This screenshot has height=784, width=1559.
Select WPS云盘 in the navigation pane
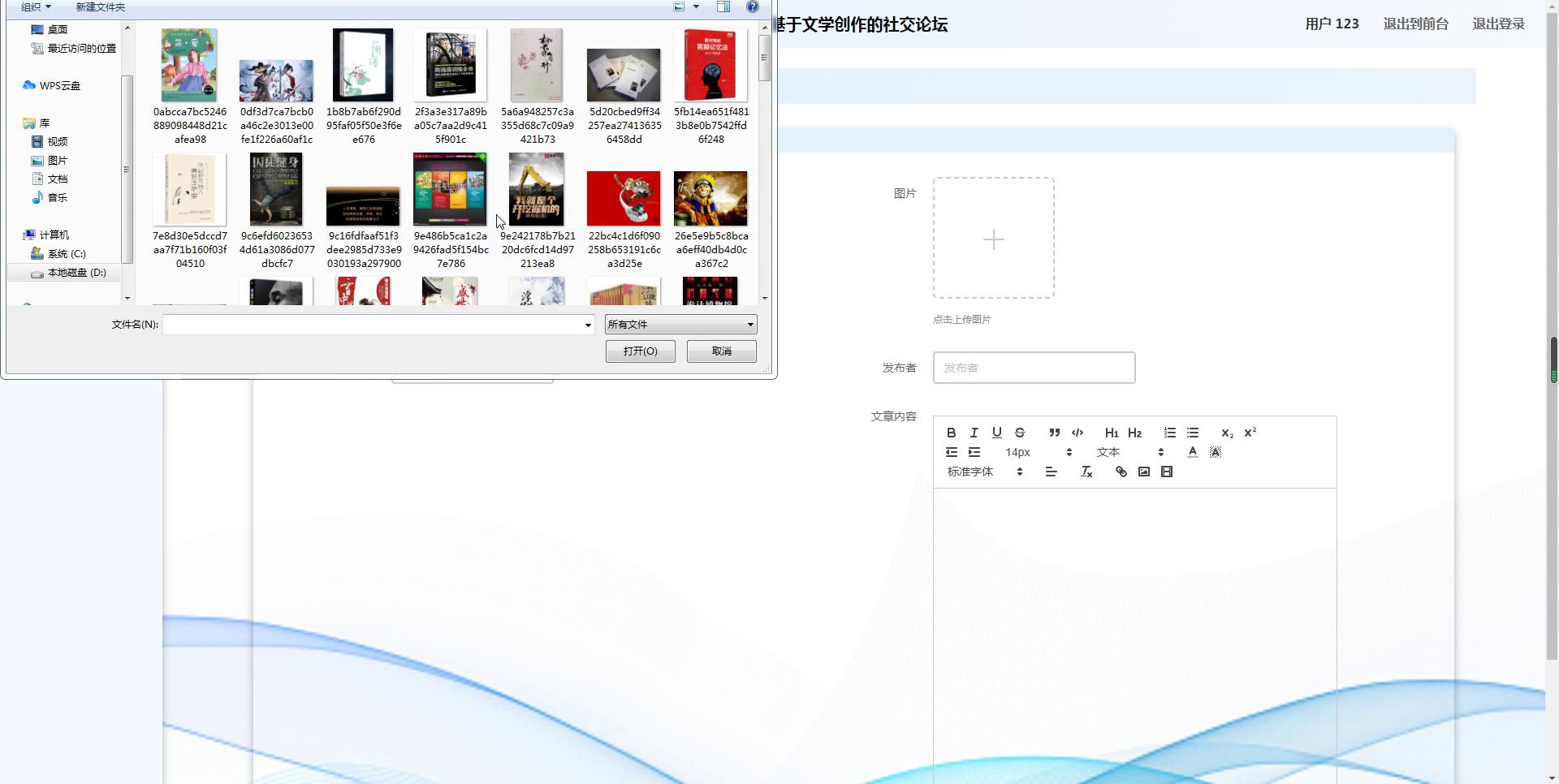click(52, 85)
